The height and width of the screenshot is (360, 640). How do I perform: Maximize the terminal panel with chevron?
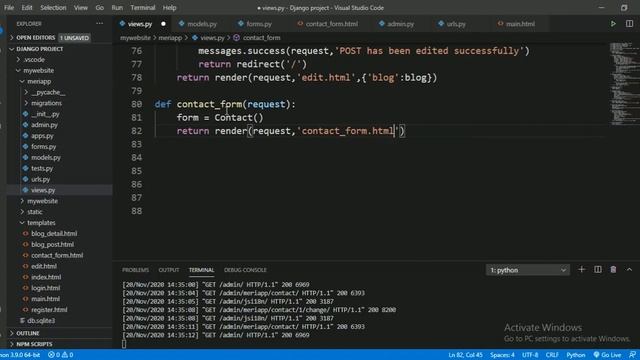(x=629, y=269)
